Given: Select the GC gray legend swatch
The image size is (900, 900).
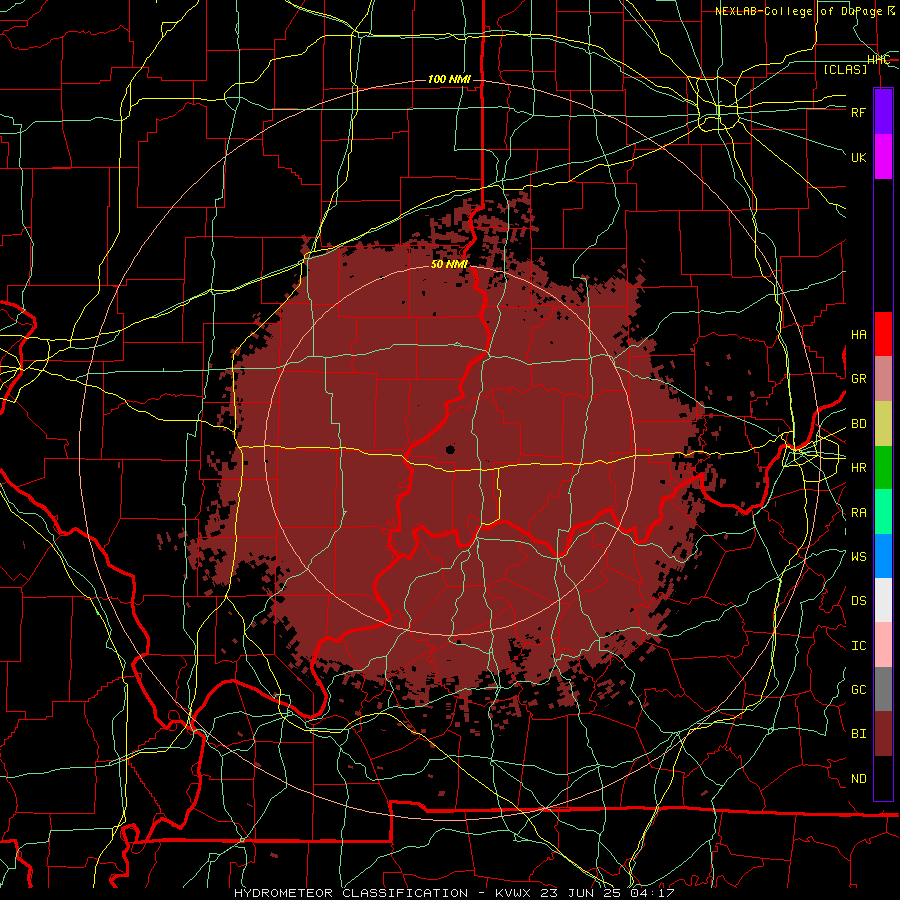Looking at the screenshot, I should (883, 689).
